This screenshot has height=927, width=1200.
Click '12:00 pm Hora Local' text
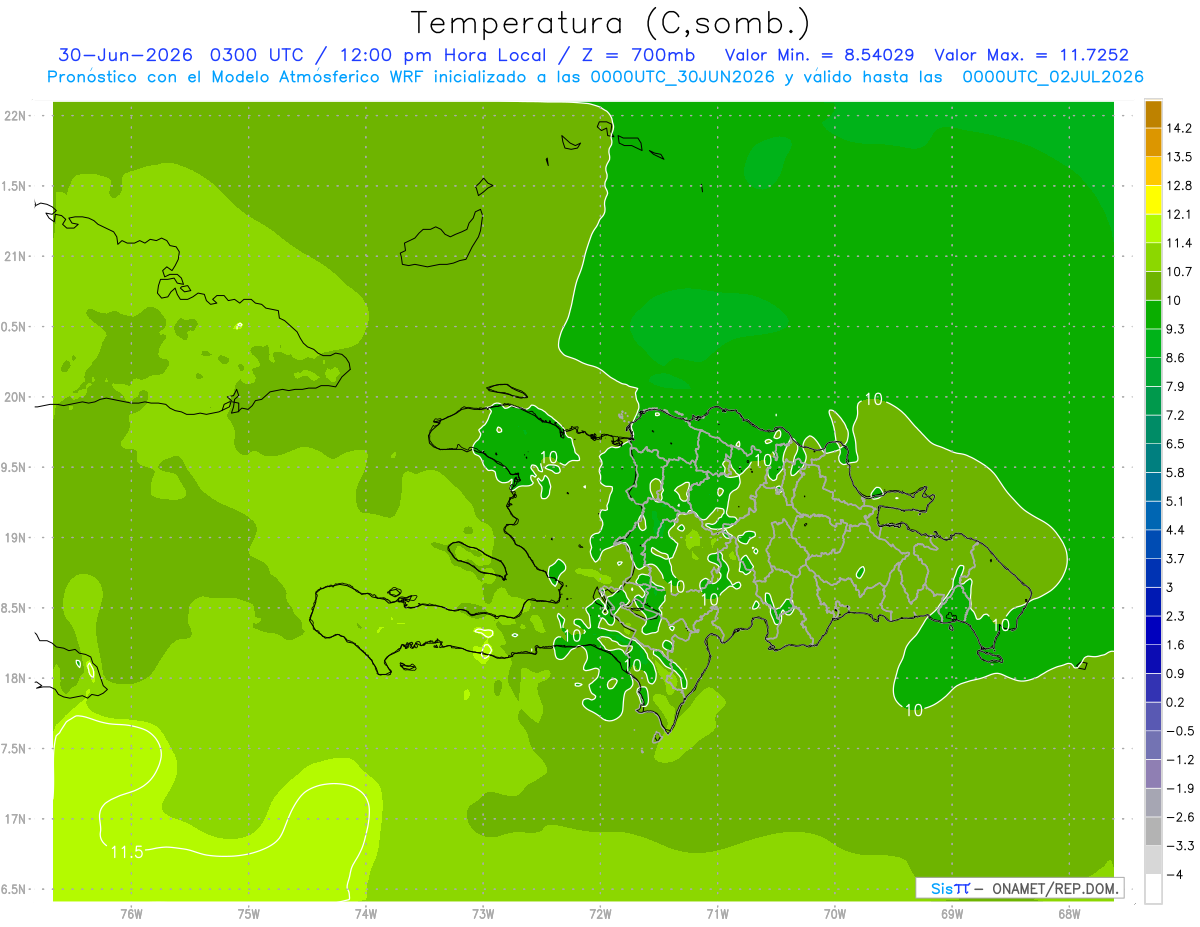coord(443,55)
